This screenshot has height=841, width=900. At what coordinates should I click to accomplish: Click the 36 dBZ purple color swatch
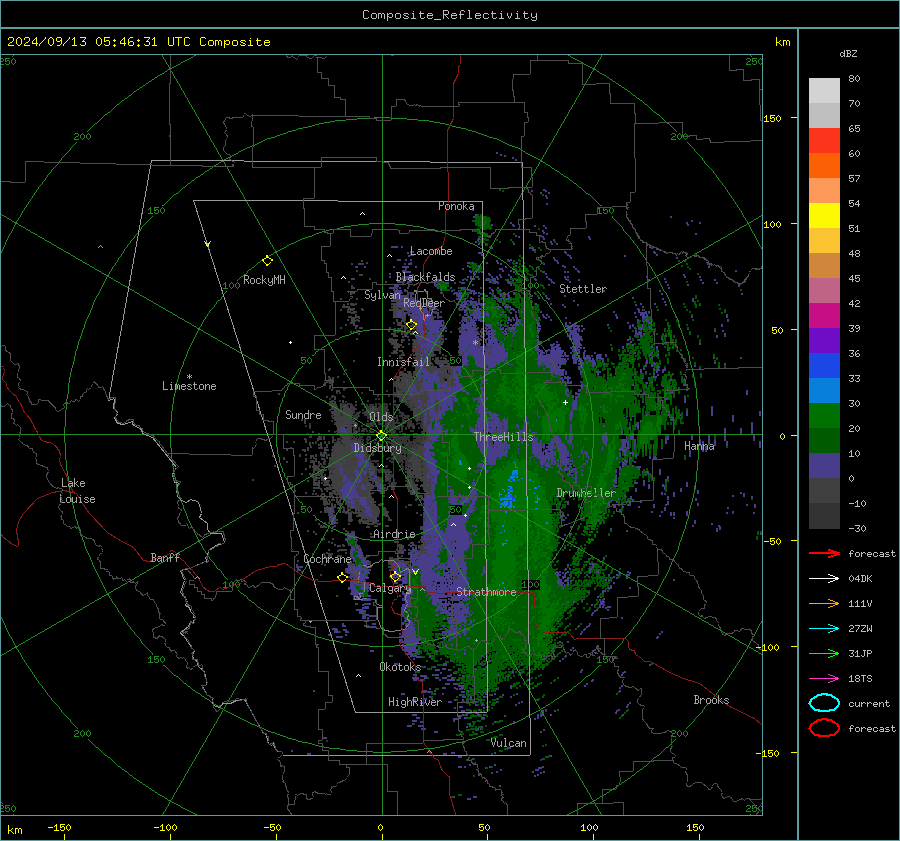click(824, 340)
